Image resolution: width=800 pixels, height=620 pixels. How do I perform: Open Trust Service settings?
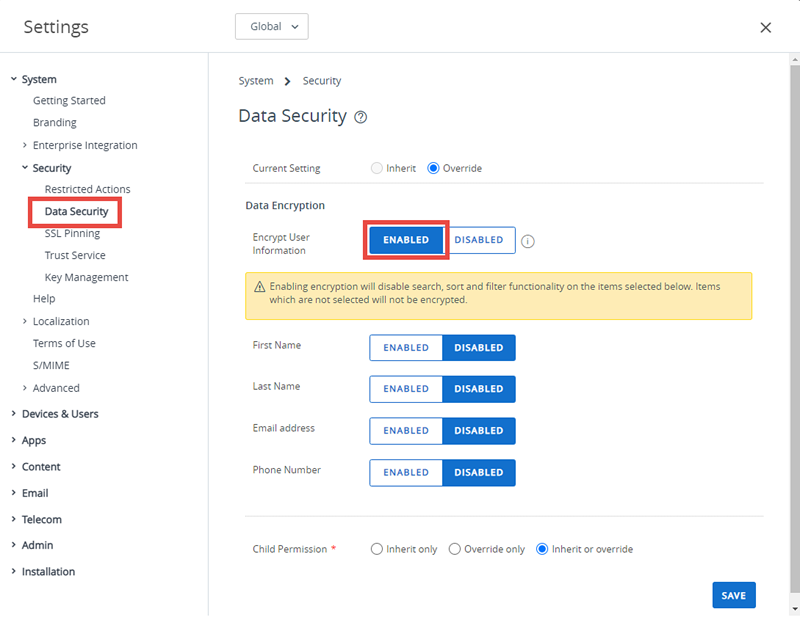[75, 255]
